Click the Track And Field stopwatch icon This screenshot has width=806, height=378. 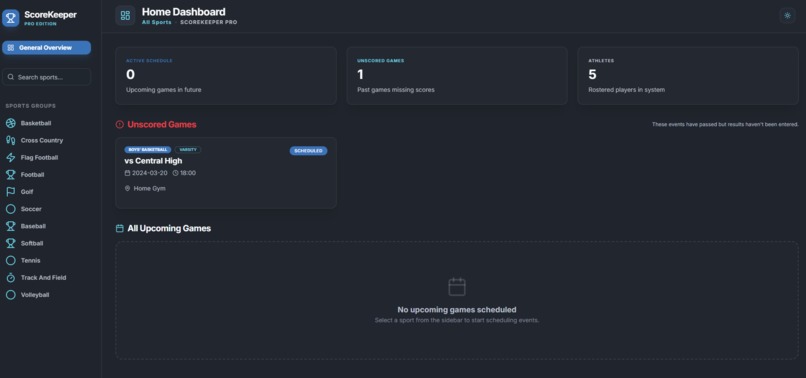pos(10,278)
